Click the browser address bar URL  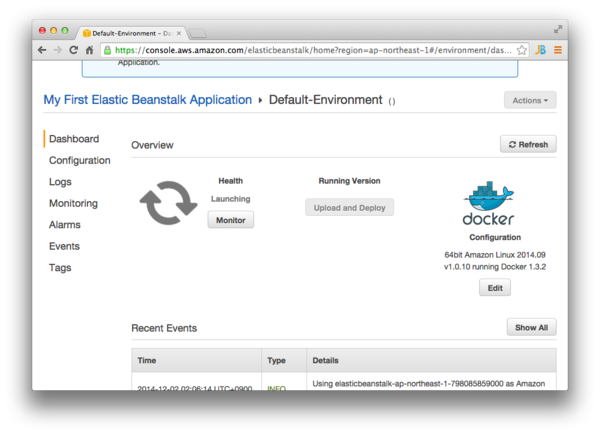[x=313, y=50]
